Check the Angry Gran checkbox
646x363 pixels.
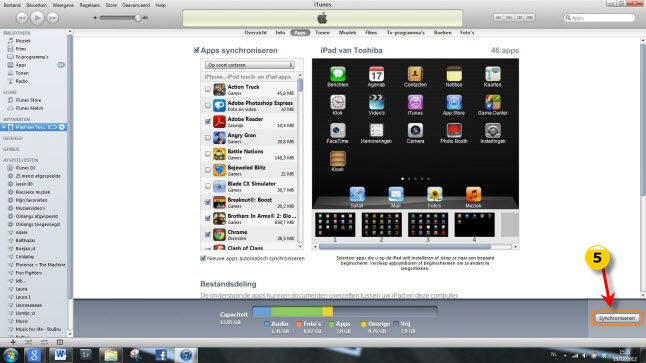[x=208, y=137]
